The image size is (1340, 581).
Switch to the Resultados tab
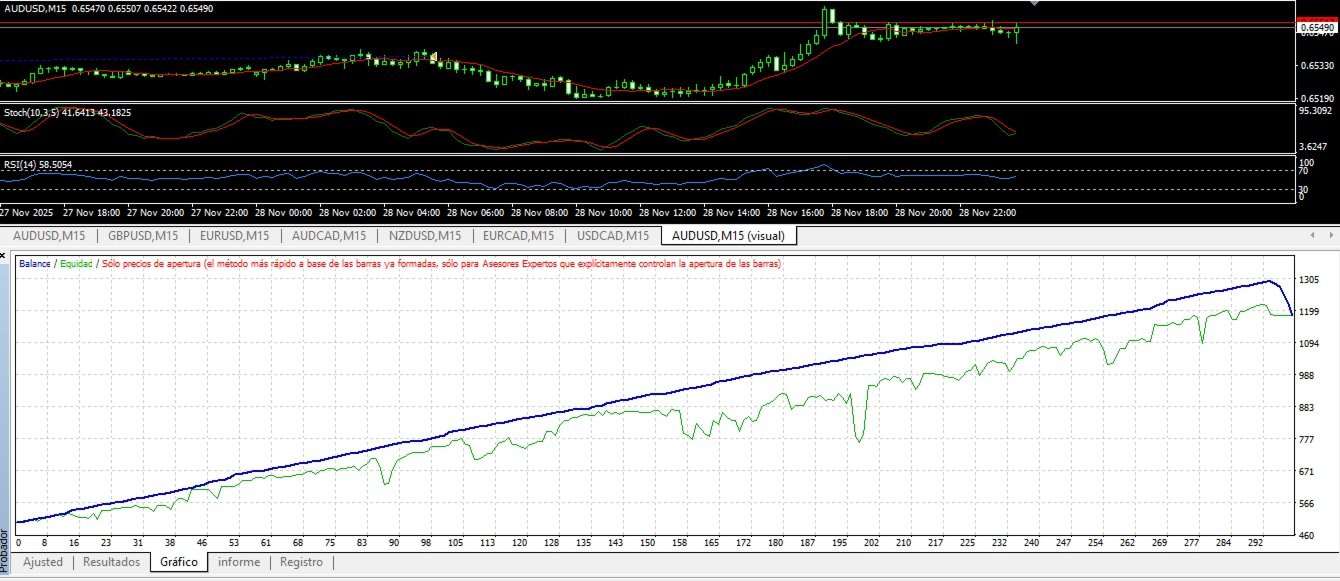click(111, 562)
